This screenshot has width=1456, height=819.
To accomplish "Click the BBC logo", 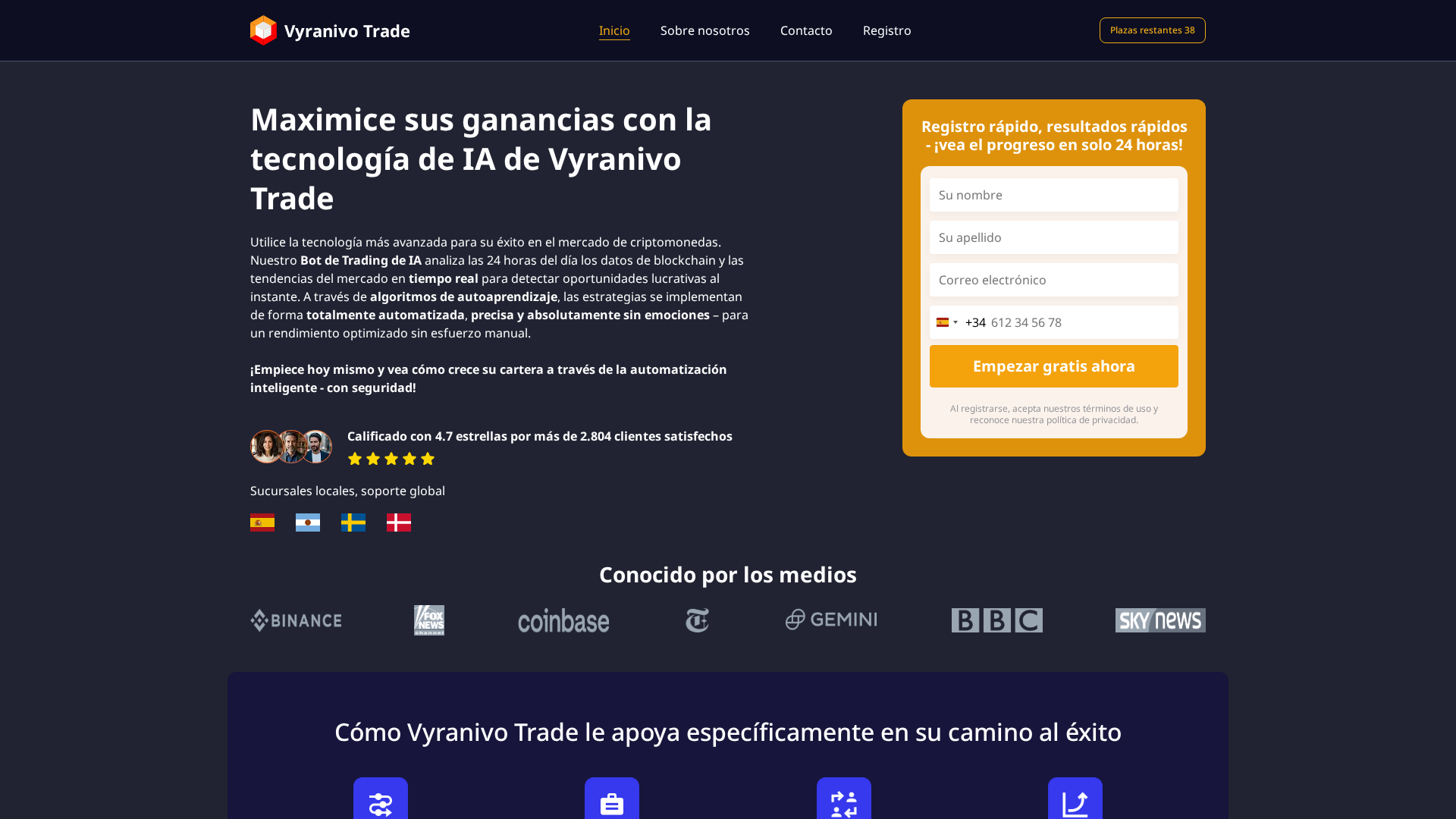I will 996,620.
